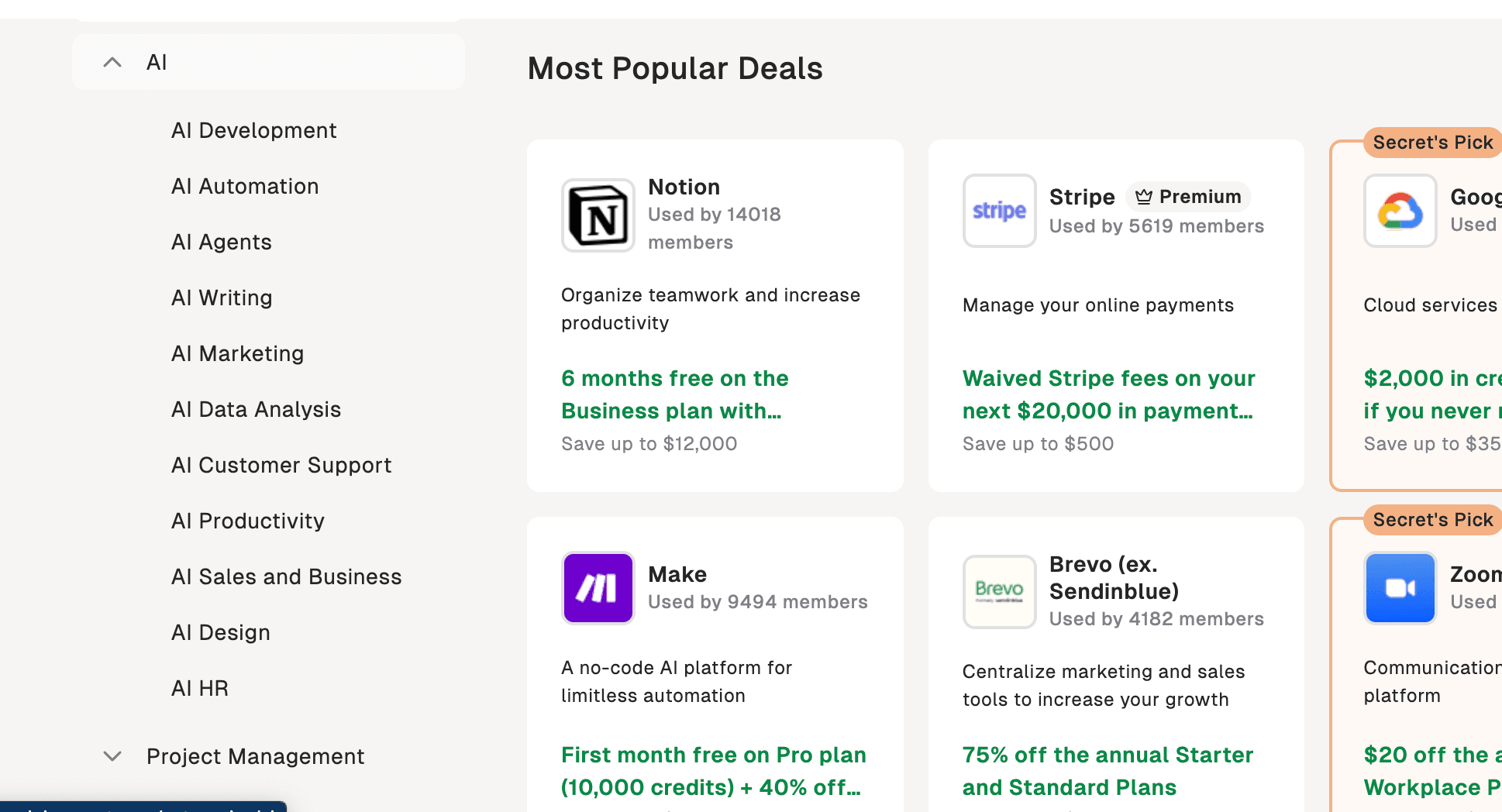
Task: Open the AI HR subcategory
Action: (x=199, y=688)
